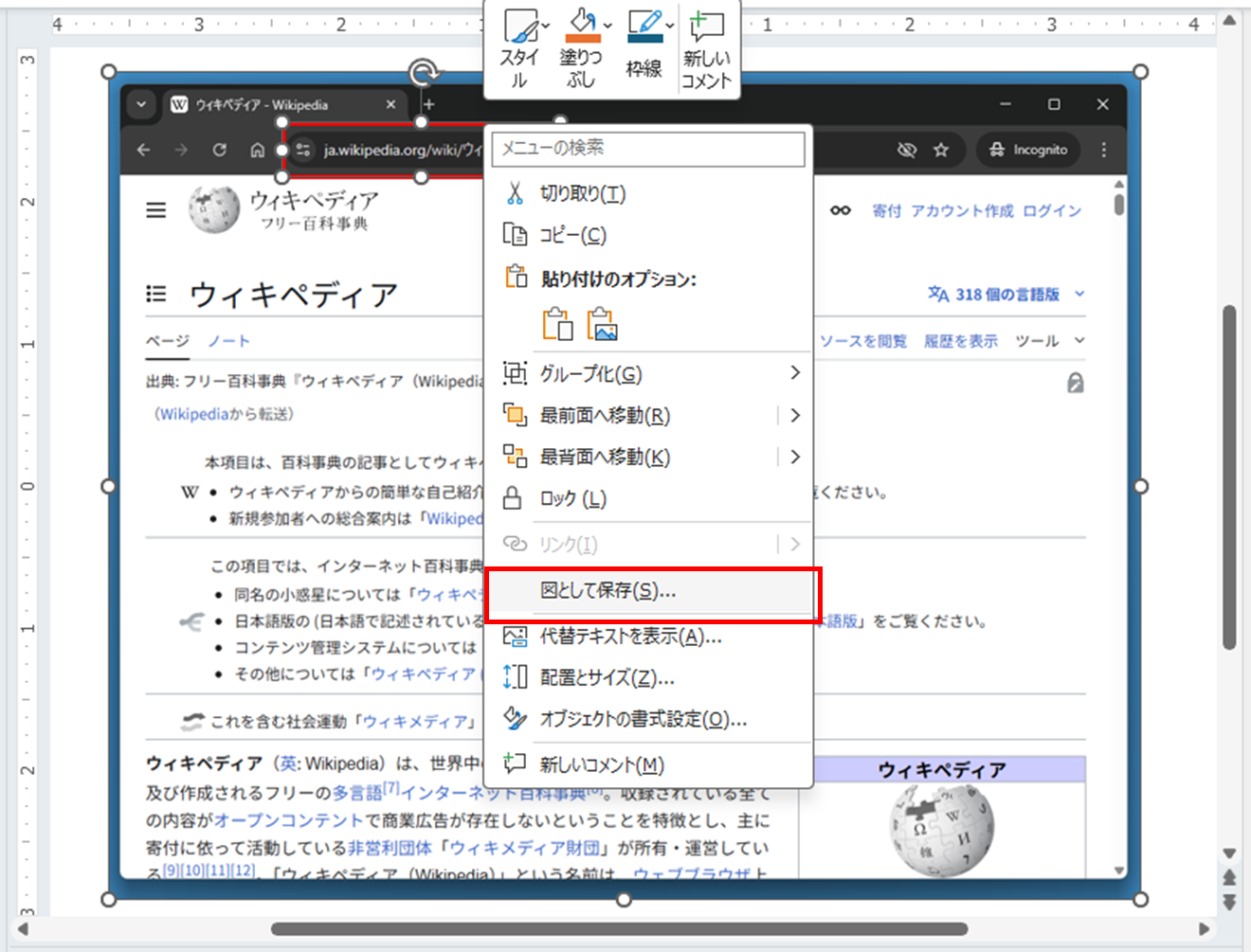1251x952 pixels.
Task: Click the ソースを閲覧 tab
Action: (863, 340)
